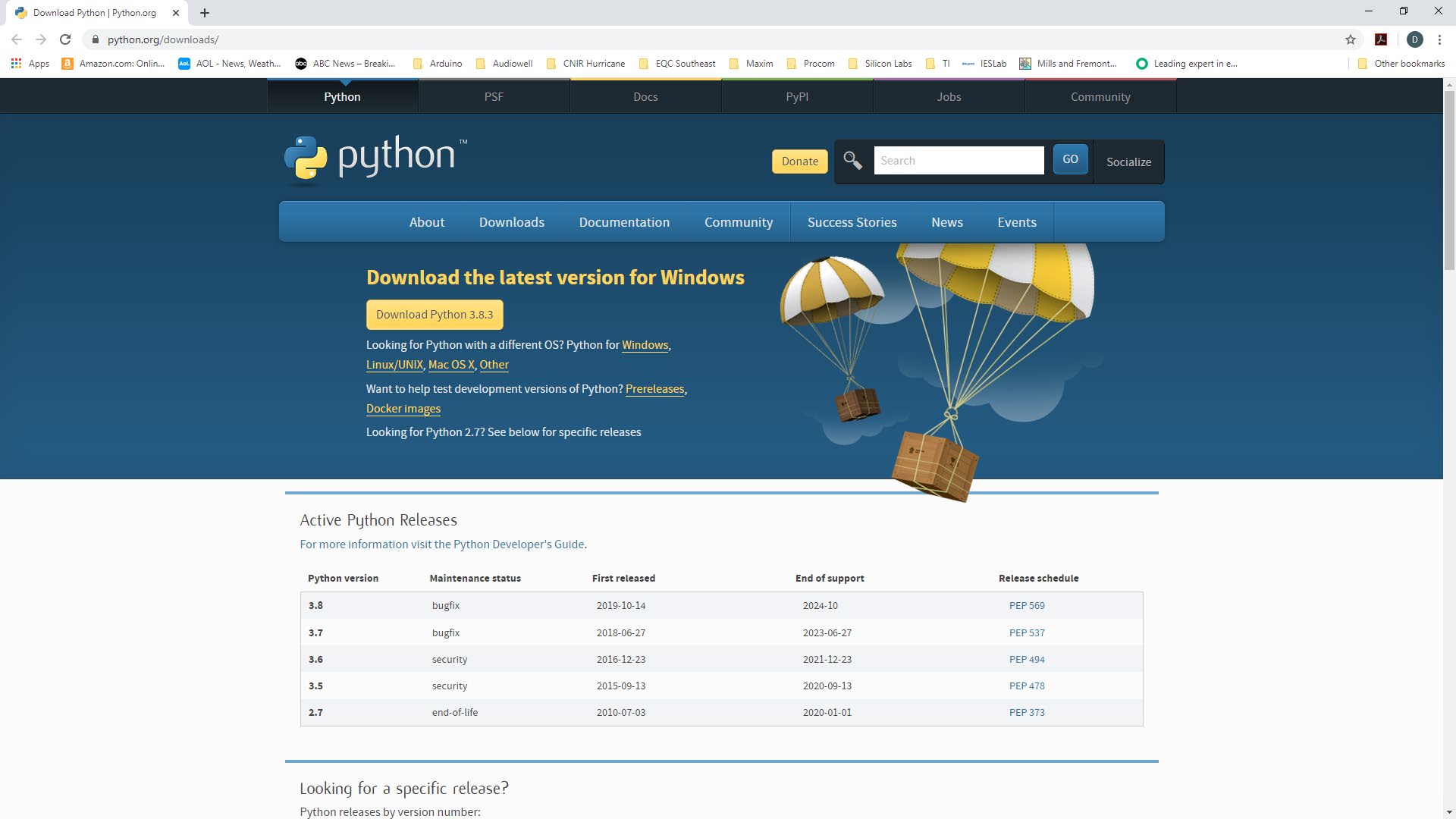Open Chrome's three-dot menu

[x=1439, y=39]
